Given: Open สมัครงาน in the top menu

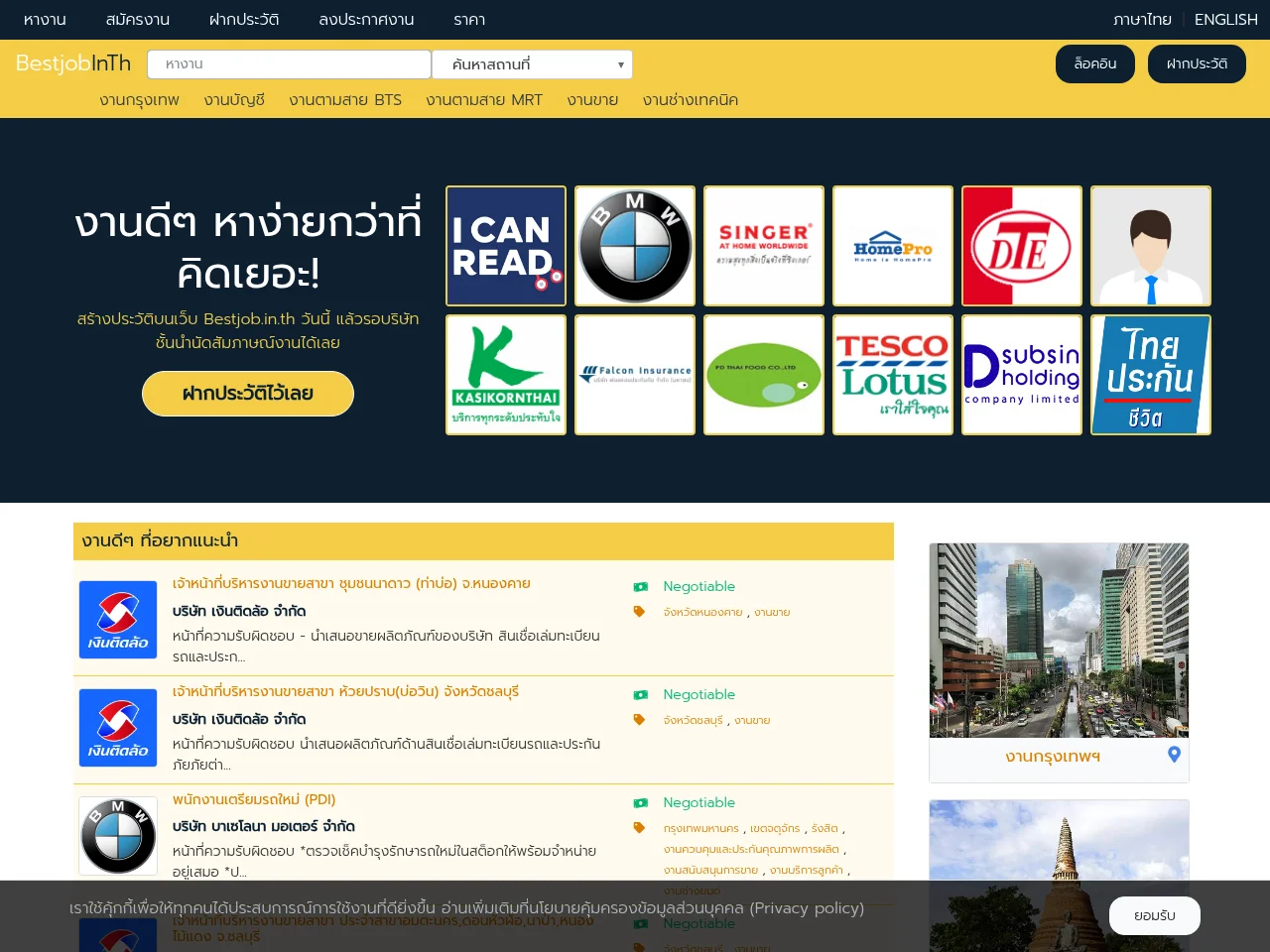Looking at the screenshot, I should point(137,20).
